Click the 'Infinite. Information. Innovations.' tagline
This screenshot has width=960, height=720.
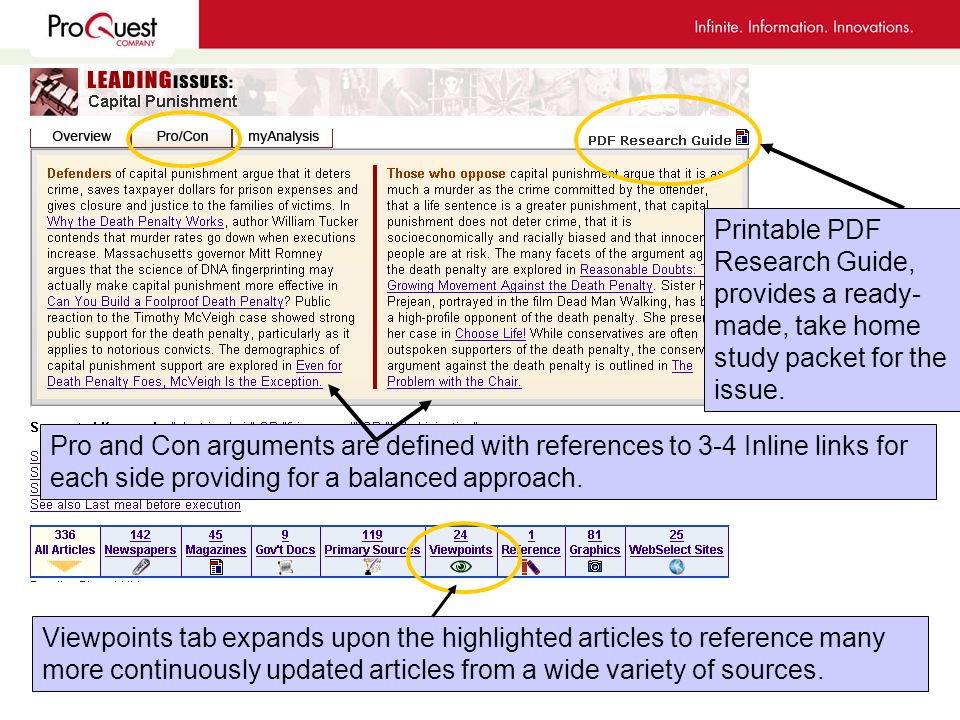(803, 28)
